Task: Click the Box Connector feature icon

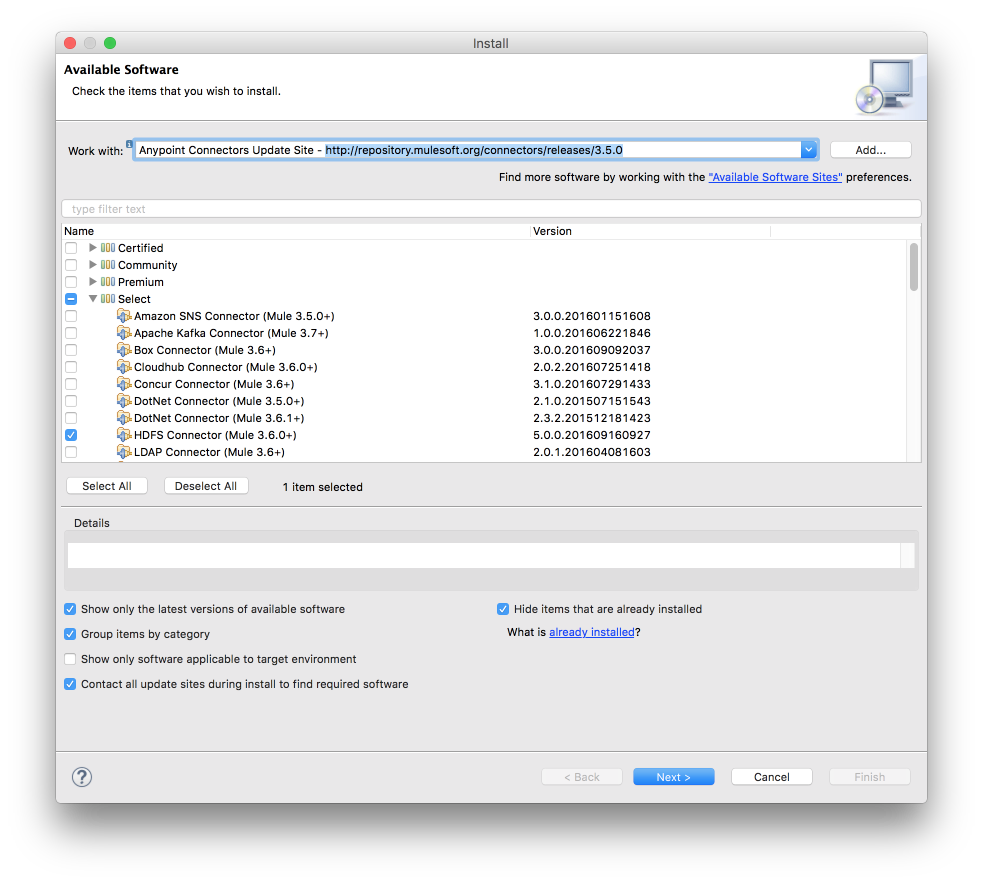Action: [x=124, y=349]
